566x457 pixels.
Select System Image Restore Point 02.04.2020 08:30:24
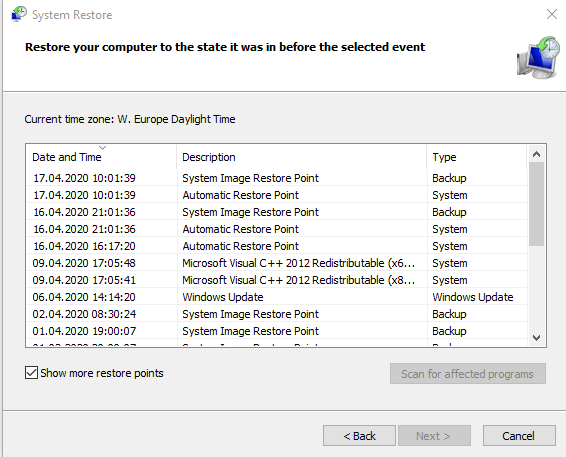click(x=277, y=314)
